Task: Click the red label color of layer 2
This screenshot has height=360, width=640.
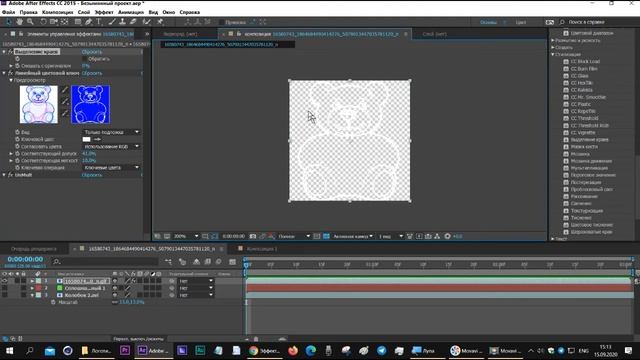Action: pyautogui.click(x=38, y=288)
